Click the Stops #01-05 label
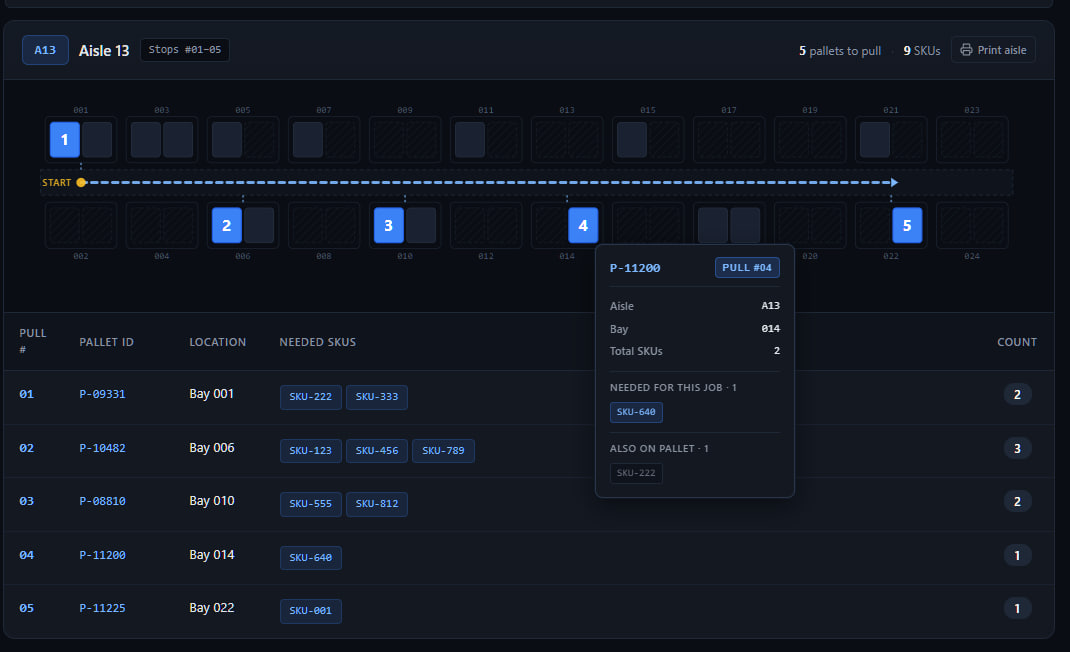 tap(184, 49)
